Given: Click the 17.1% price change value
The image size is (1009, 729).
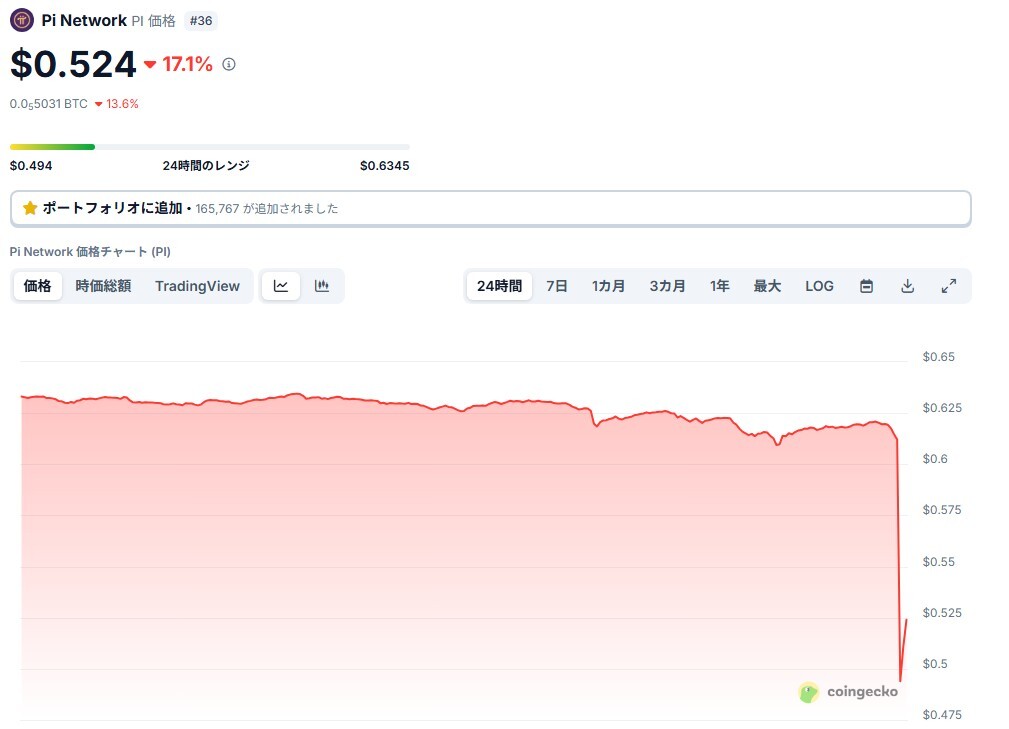Looking at the screenshot, I should 187,64.
